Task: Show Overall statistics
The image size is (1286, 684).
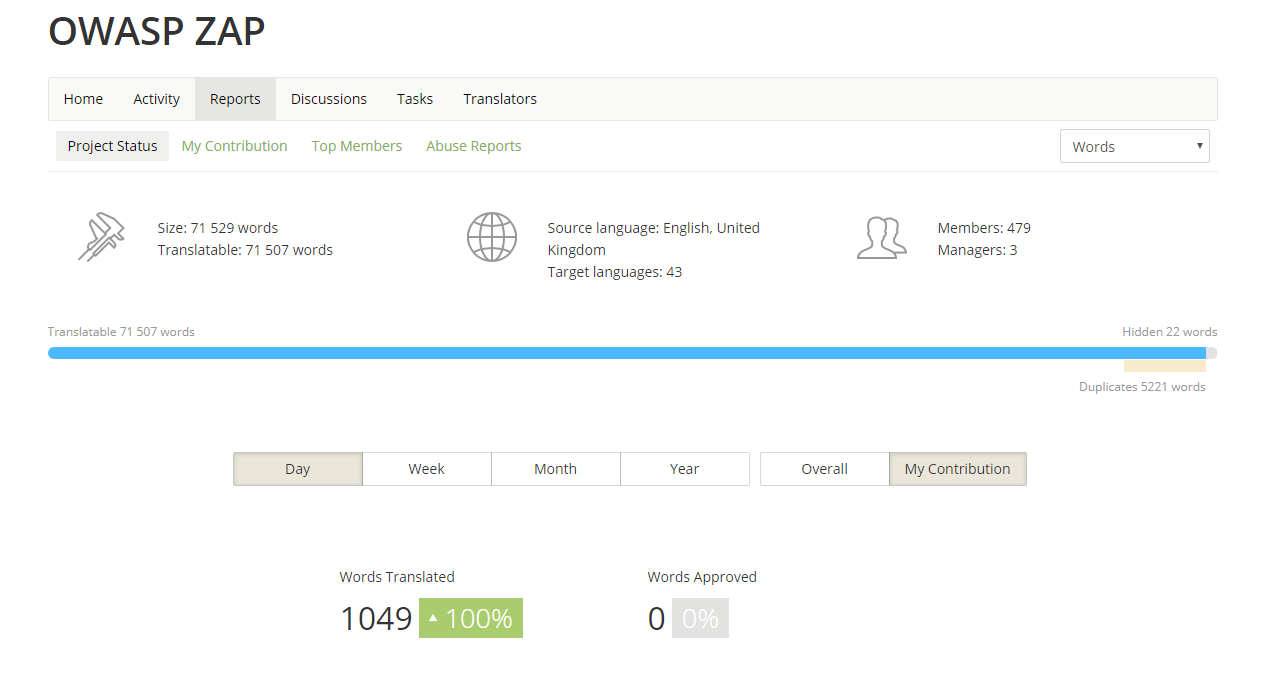Action: pos(825,469)
